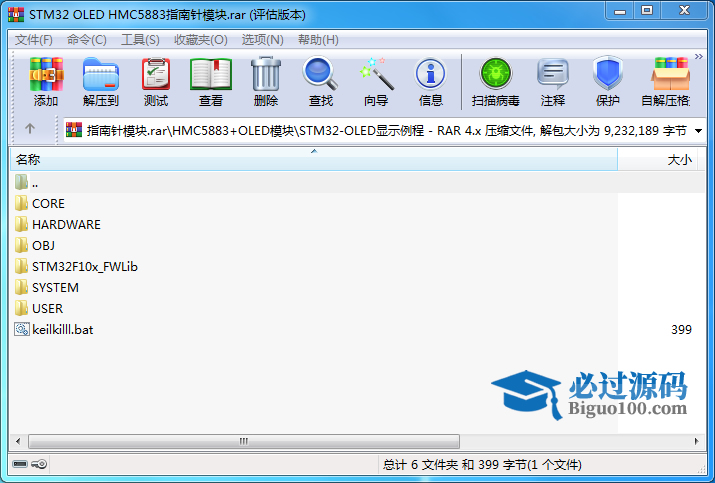Select the OBJ folder icon
Viewport: 715px width, 483px height.
coord(21,245)
